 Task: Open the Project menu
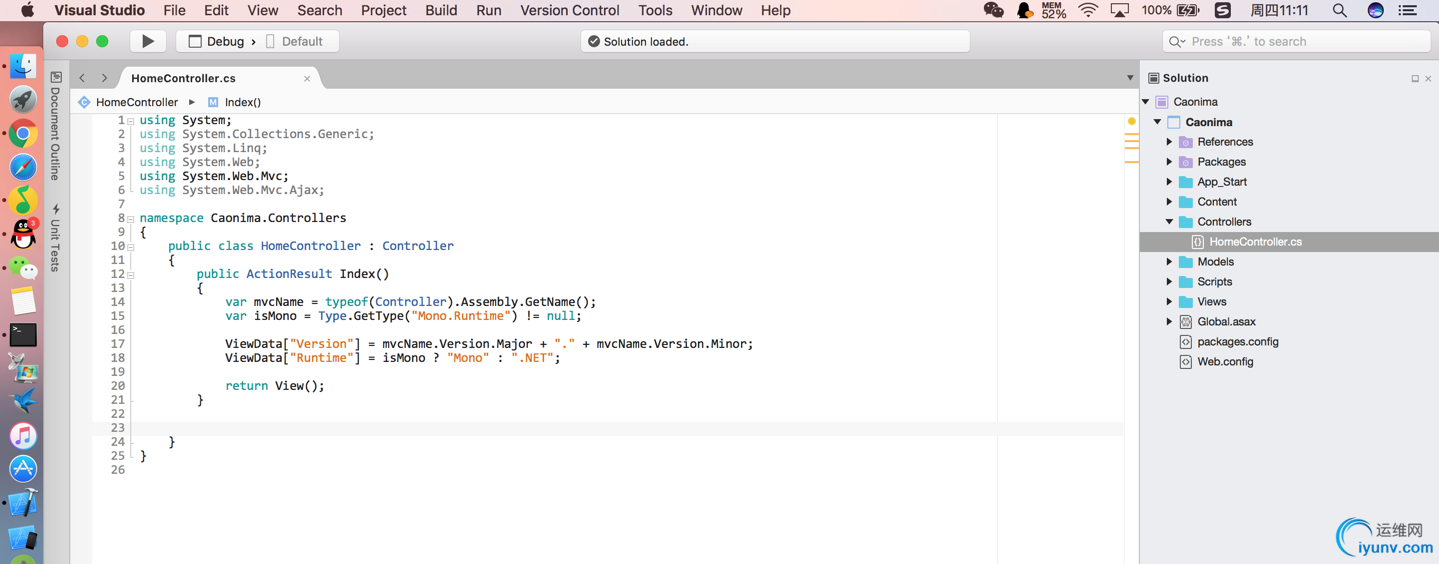384,10
